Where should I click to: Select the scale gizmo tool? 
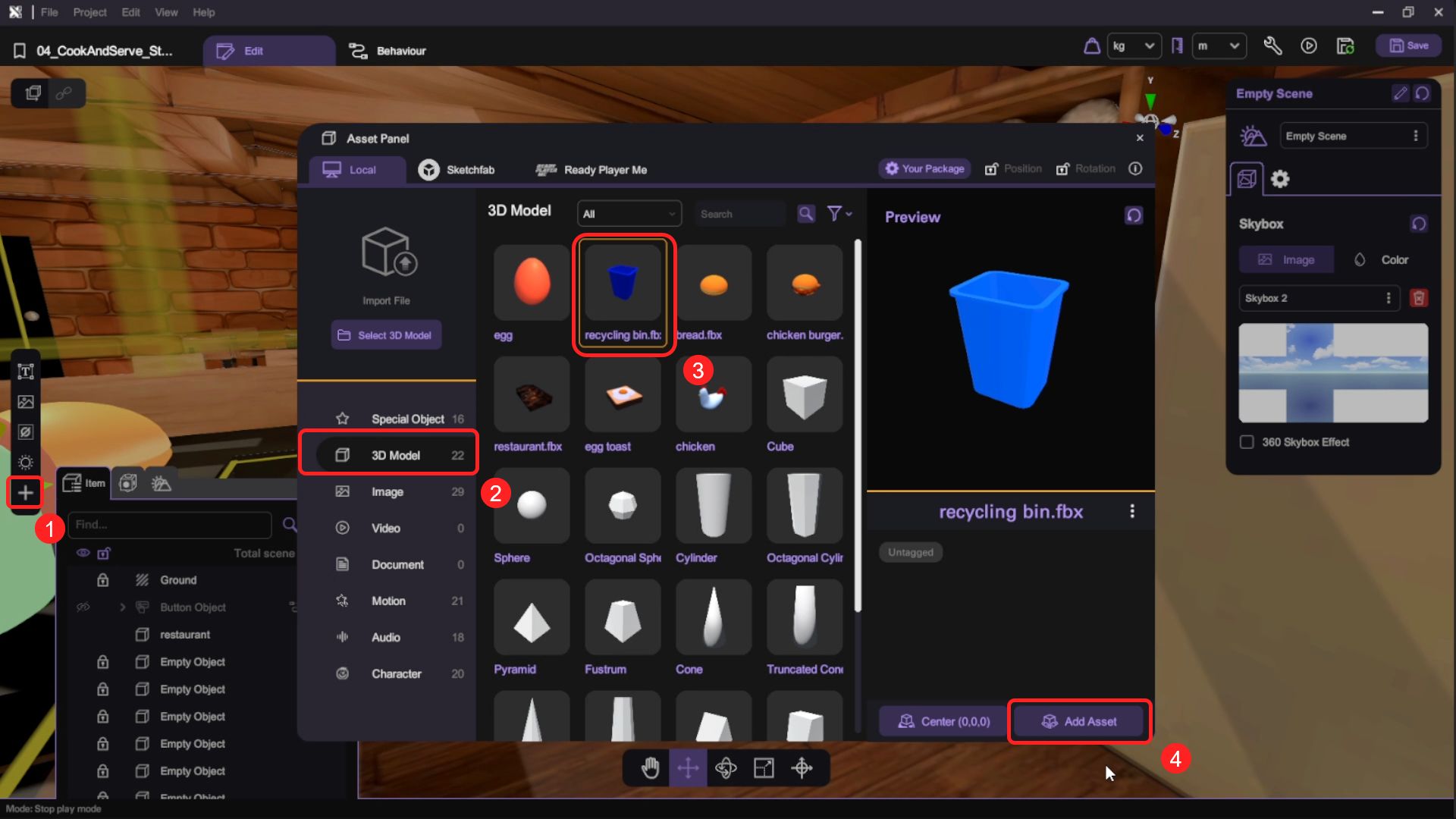764,768
